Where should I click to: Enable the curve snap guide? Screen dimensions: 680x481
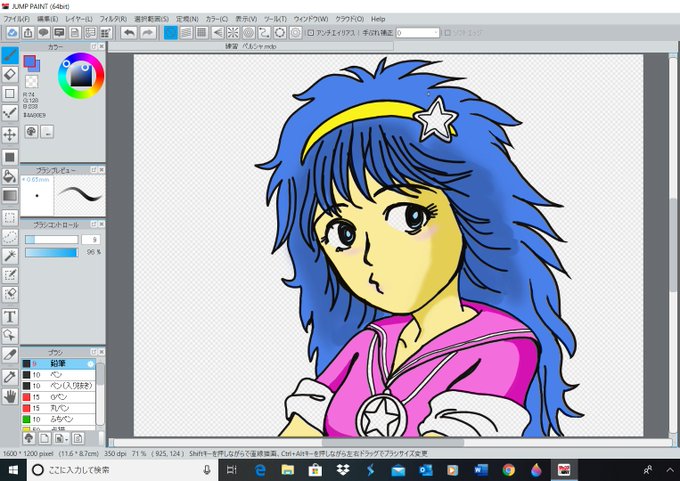pos(264,33)
